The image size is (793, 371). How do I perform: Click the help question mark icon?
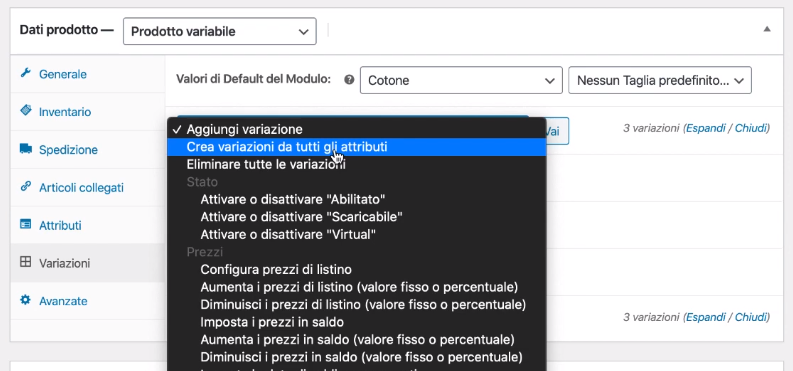click(349, 80)
